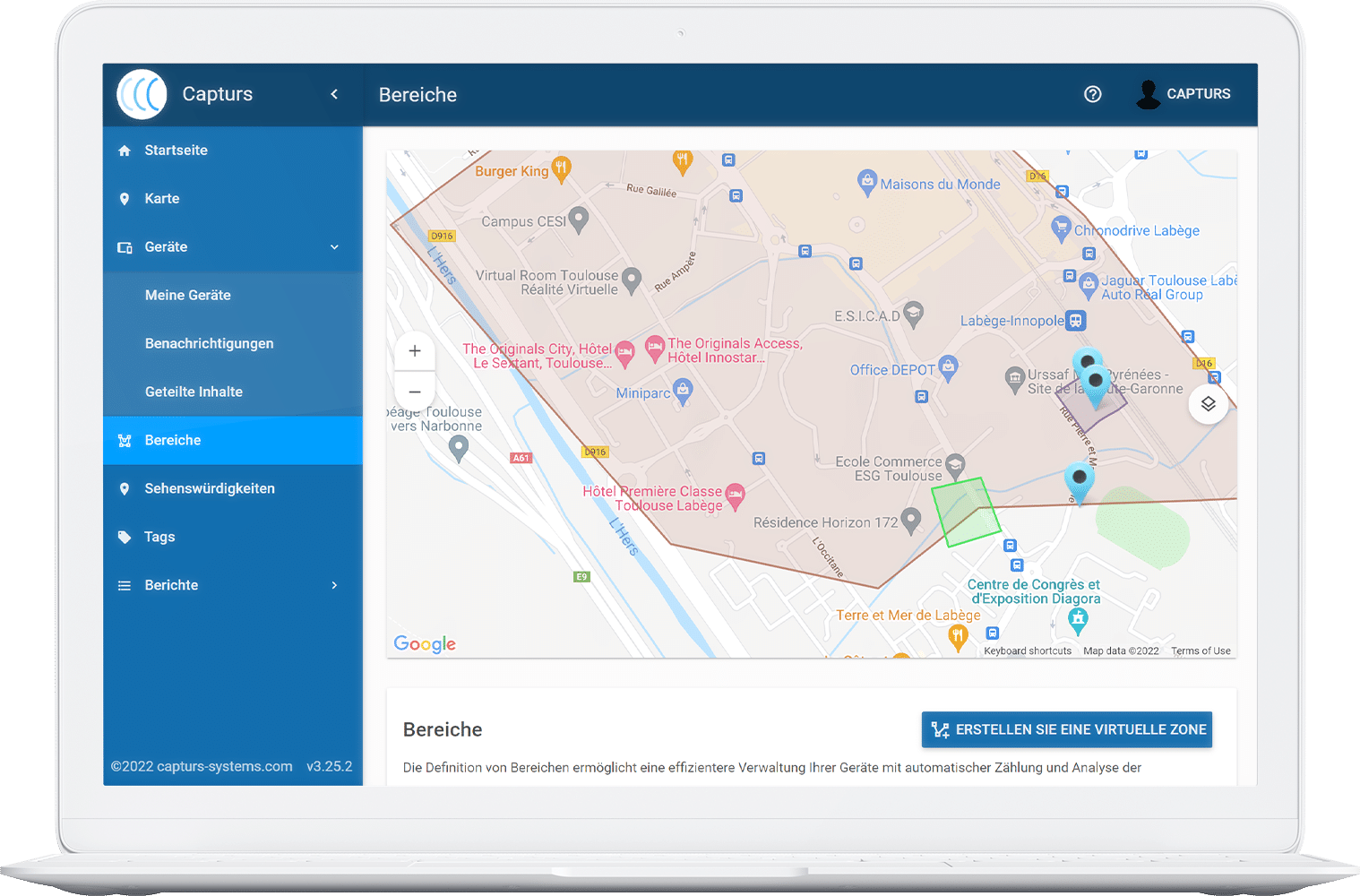
Task: Click the Capturs logo icon
Action: point(142,94)
